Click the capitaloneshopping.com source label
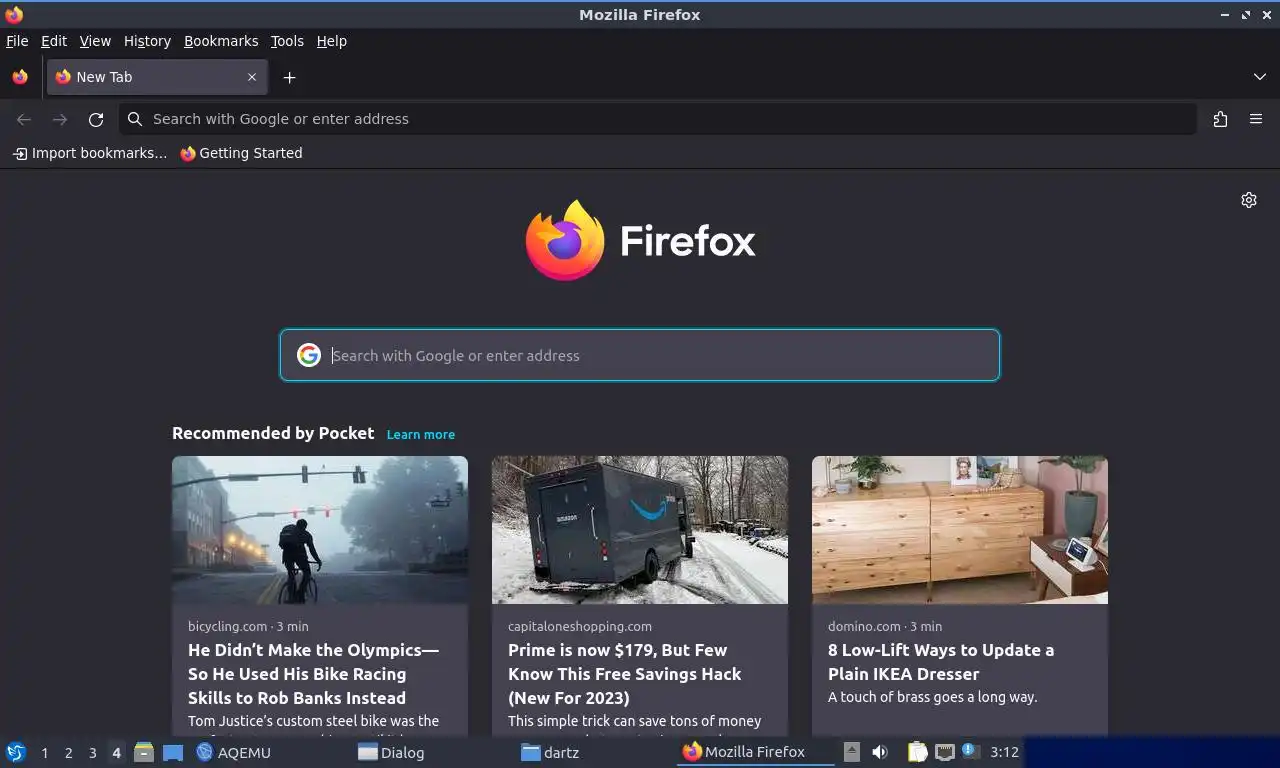 coord(580,626)
